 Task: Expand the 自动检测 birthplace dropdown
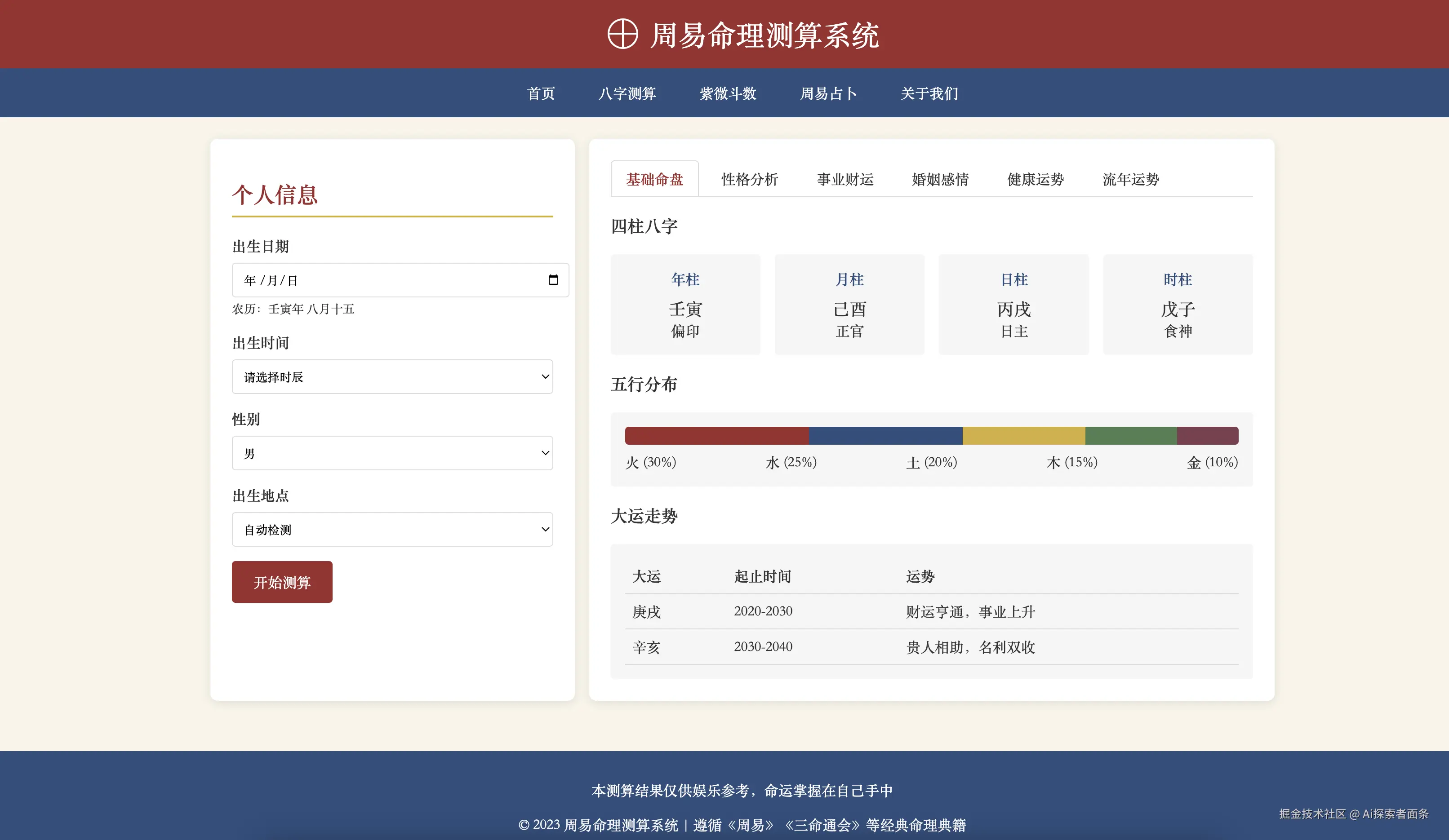[392, 530]
